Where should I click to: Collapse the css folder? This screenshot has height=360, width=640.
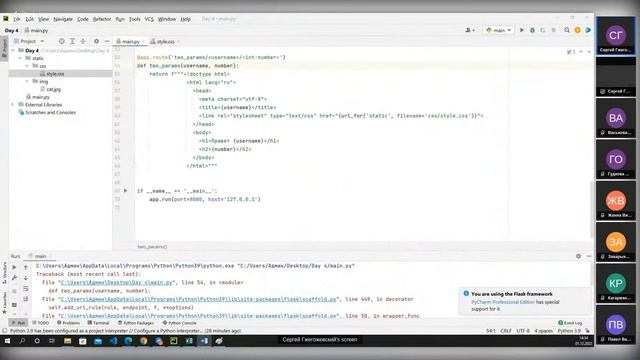tap(27, 66)
